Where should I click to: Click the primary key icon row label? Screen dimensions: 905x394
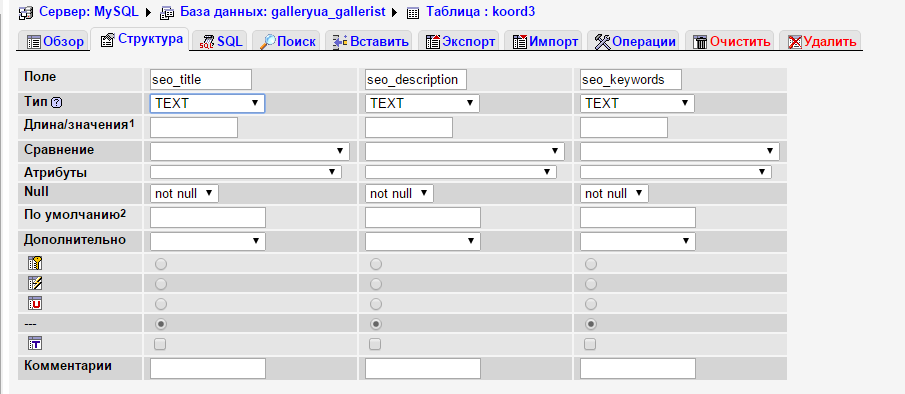(x=35, y=264)
